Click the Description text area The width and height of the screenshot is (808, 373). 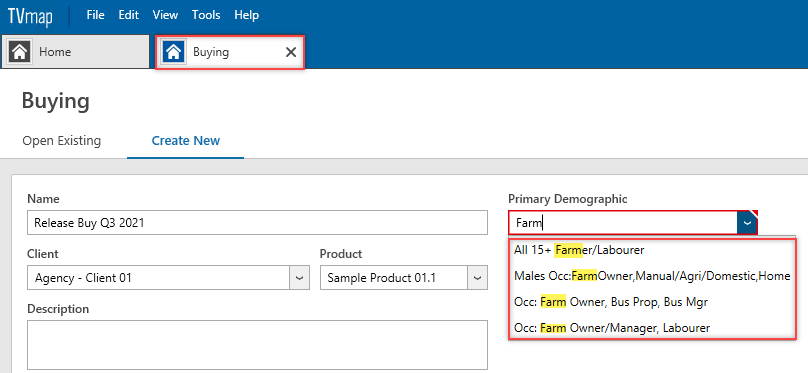[257, 345]
